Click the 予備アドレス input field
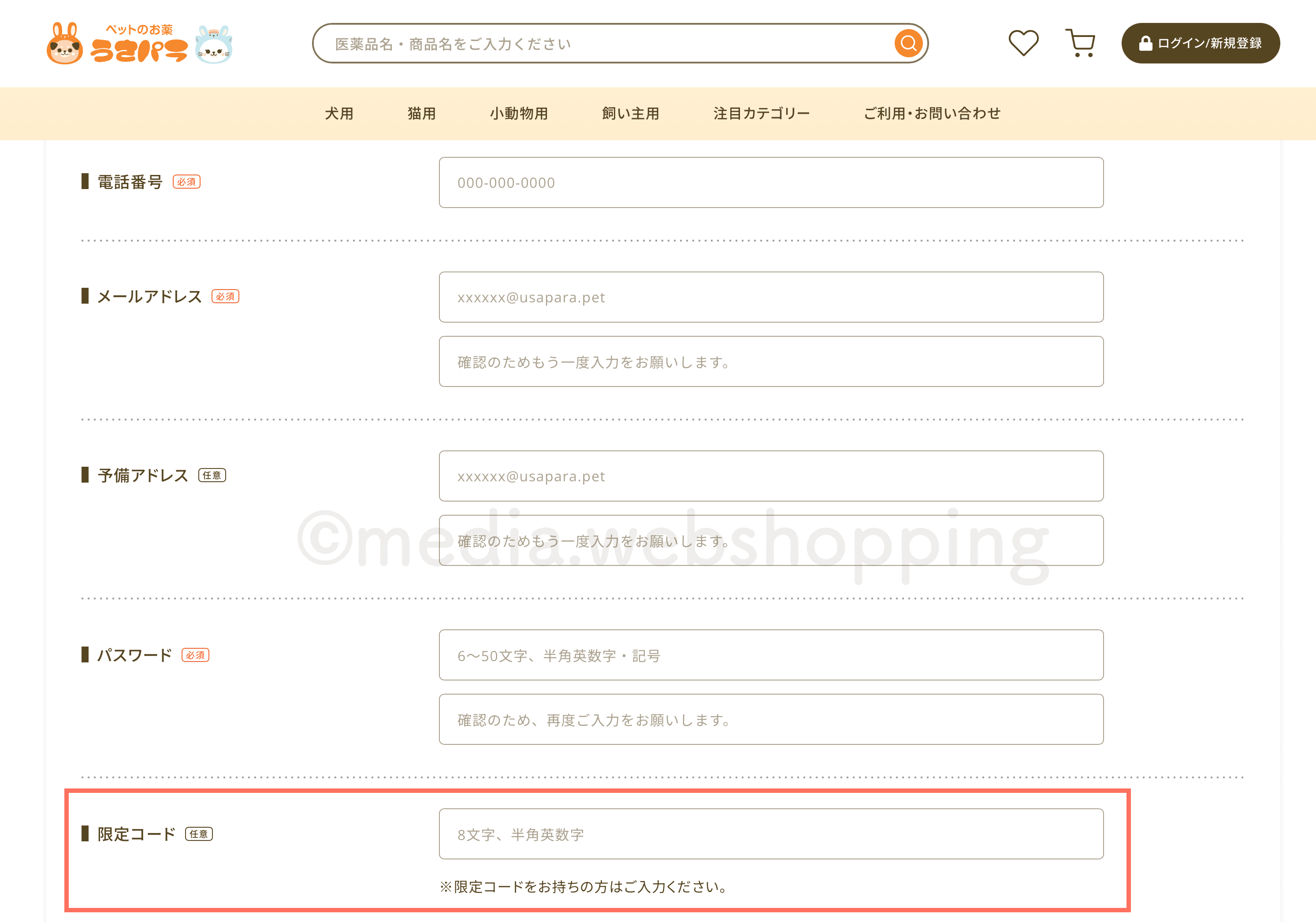Screen dimensions: 1316x922 tap(771, 476)
